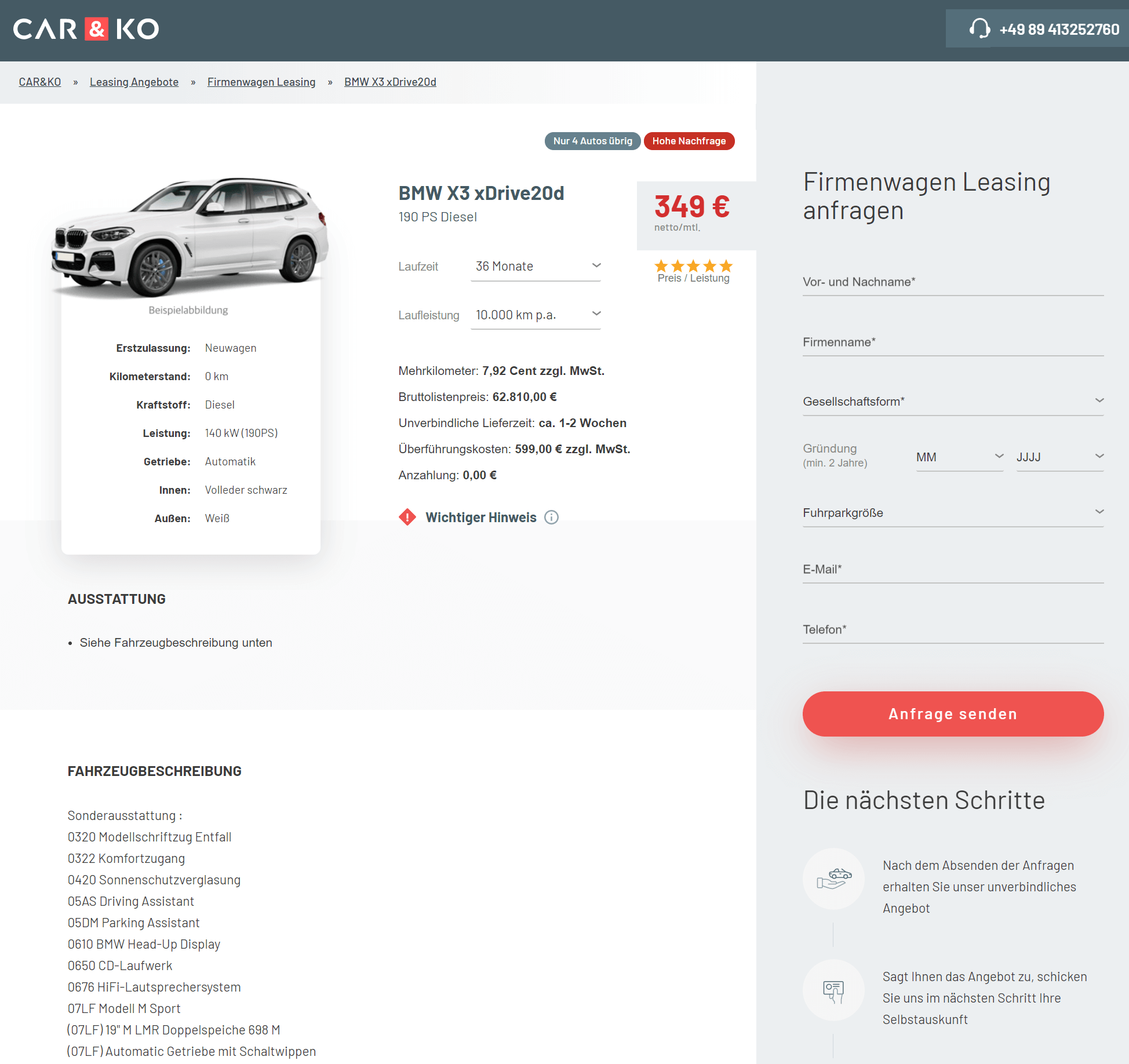1129x1064 pixels.
Task: Click 'Unverbindliche Lieferzeit' text line
Action: (512, 423)
